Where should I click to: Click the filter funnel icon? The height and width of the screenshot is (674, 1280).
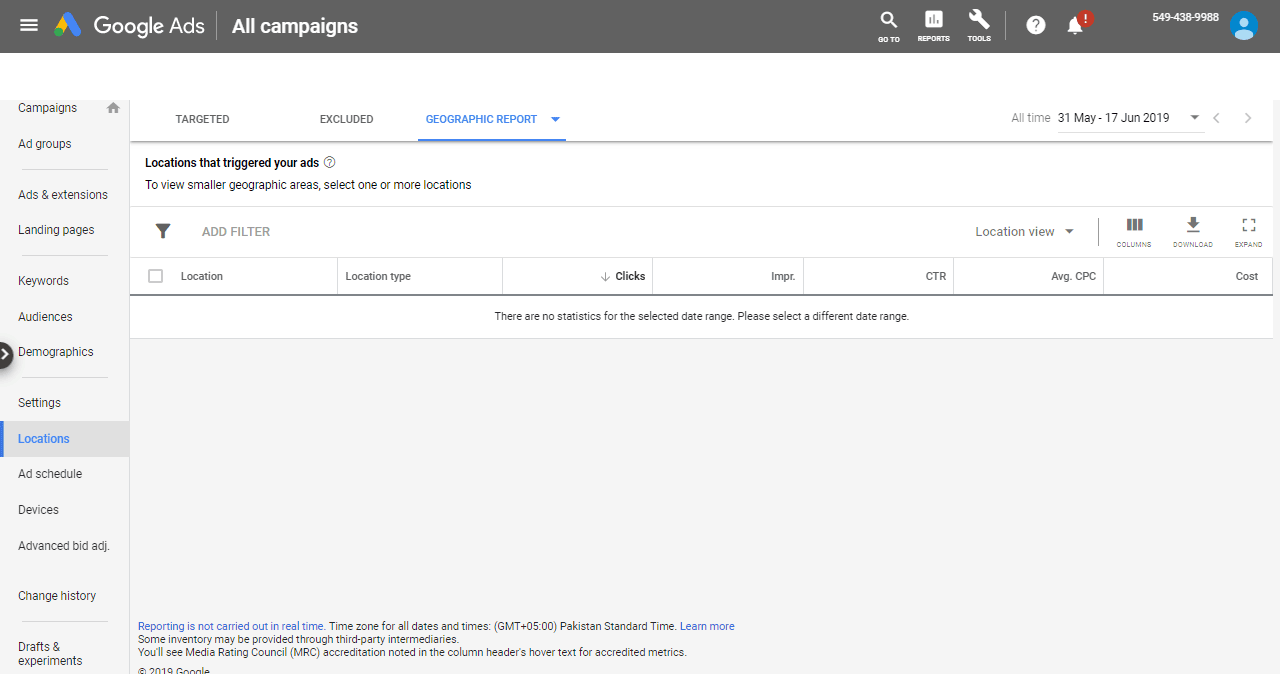tap(163, 231)
